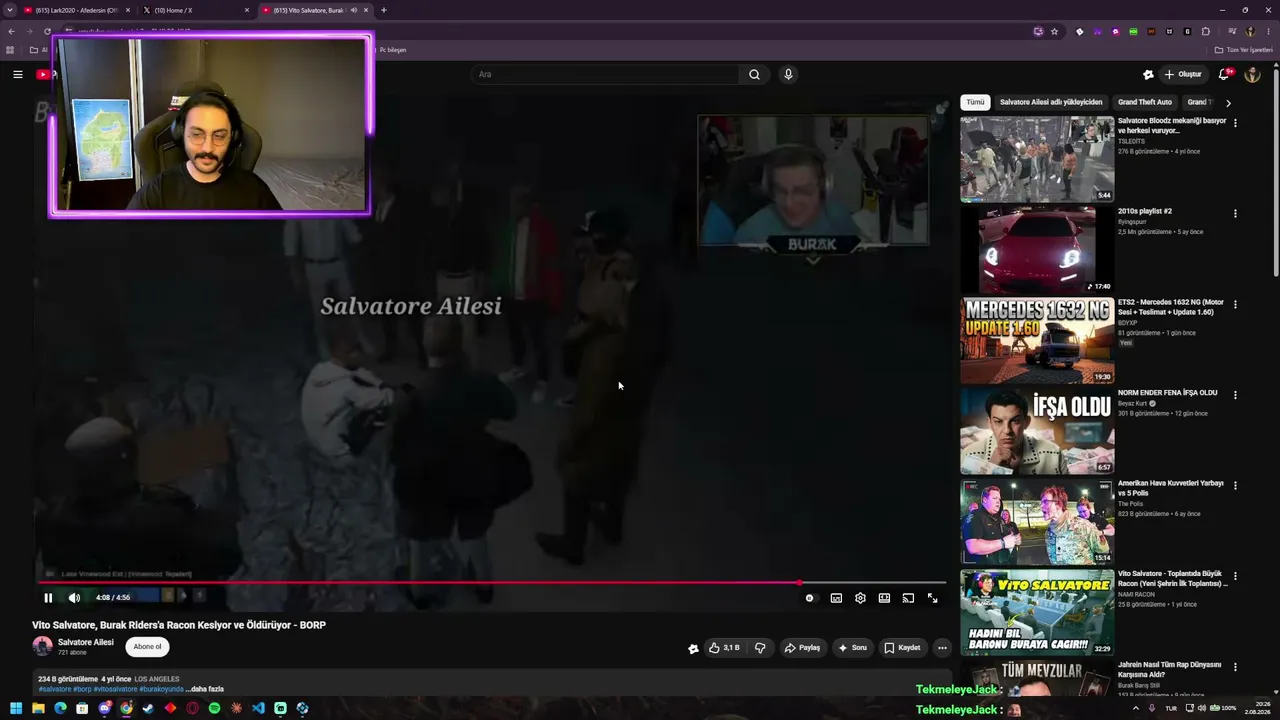Bookmark this page with the star icon

tap(1054, 32)
